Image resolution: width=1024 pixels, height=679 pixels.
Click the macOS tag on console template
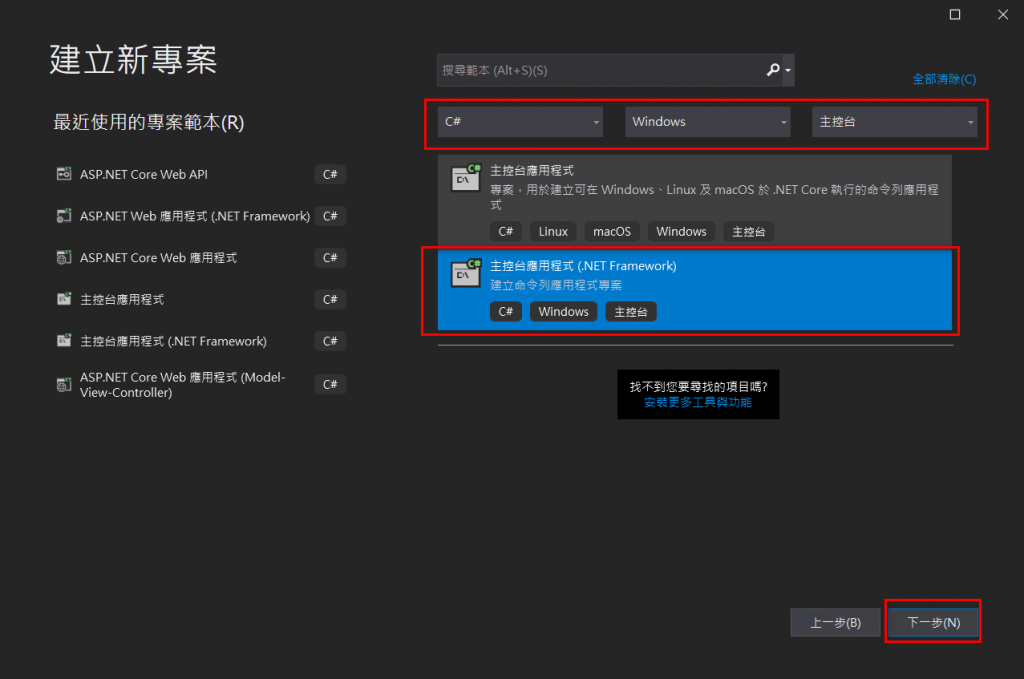tap(611, 231)
